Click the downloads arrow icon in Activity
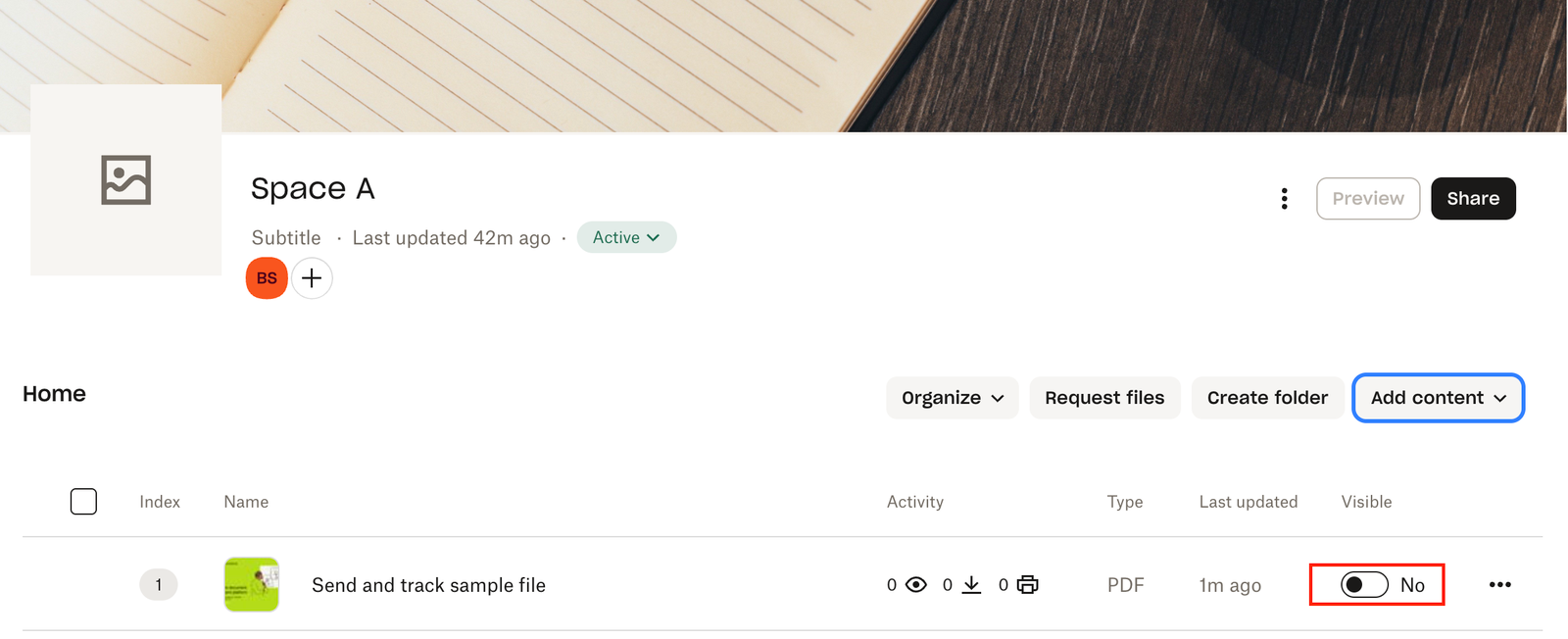 971,585
